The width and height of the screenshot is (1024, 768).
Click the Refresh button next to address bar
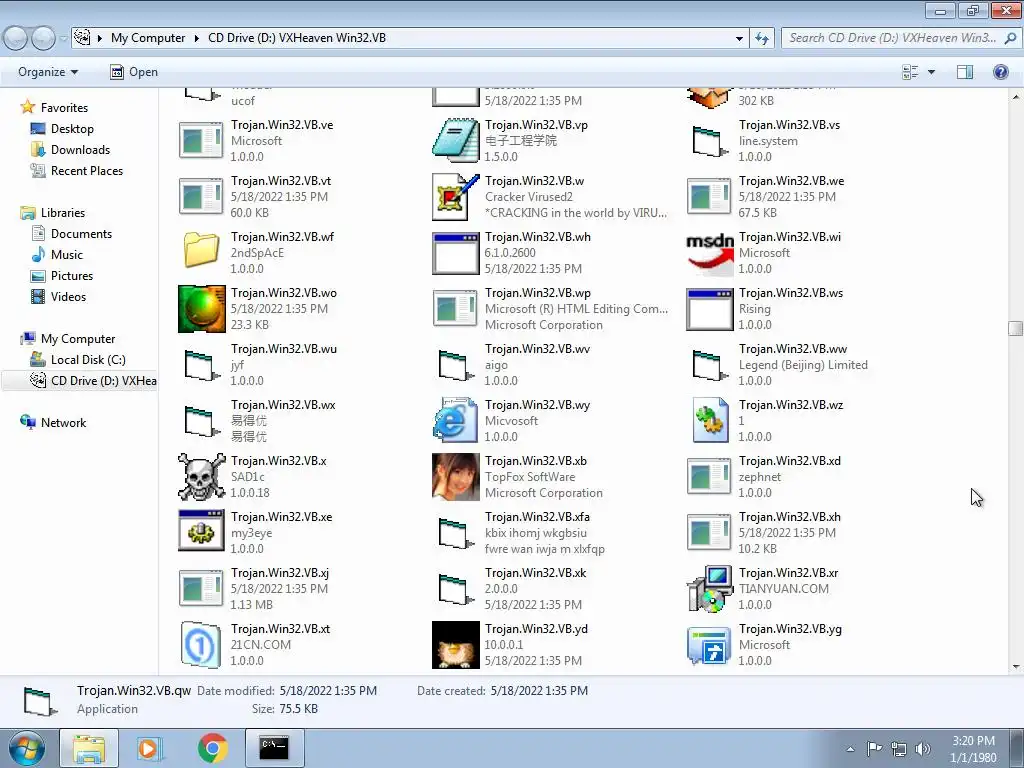[761, 38]
